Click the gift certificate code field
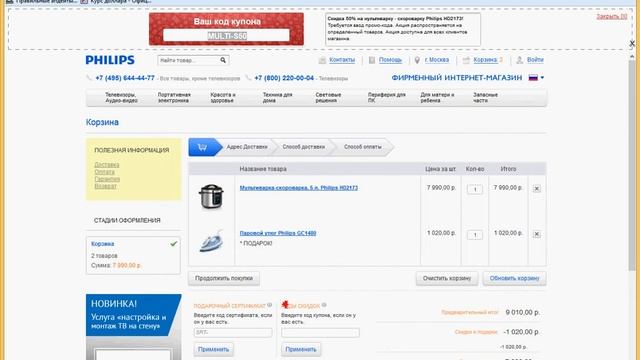The image size is (640, 360). pos(233,333)
